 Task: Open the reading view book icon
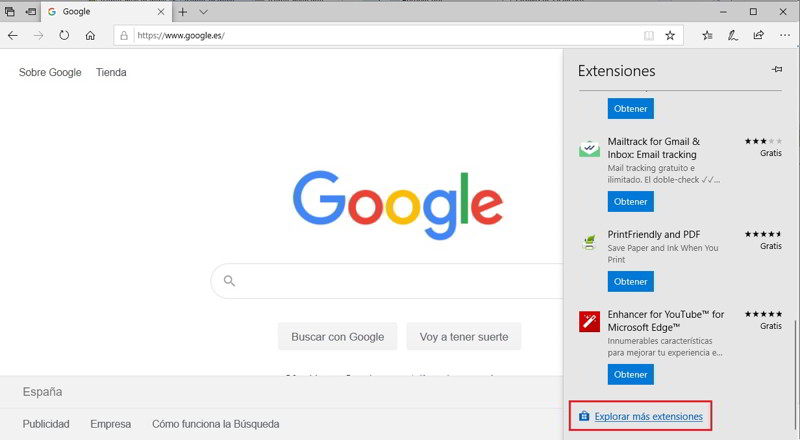tap(649, 35)
